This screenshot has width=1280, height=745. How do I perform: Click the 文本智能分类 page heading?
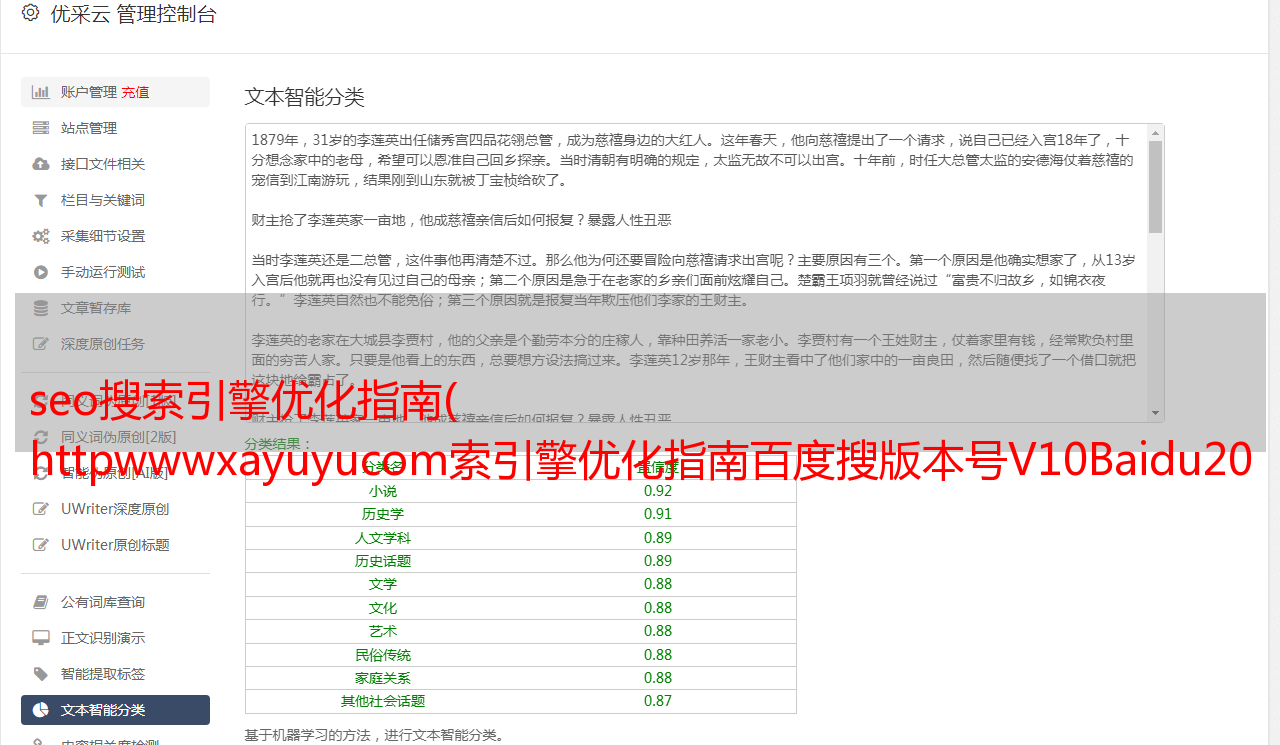pyautogui.click(x=305, y=97)
